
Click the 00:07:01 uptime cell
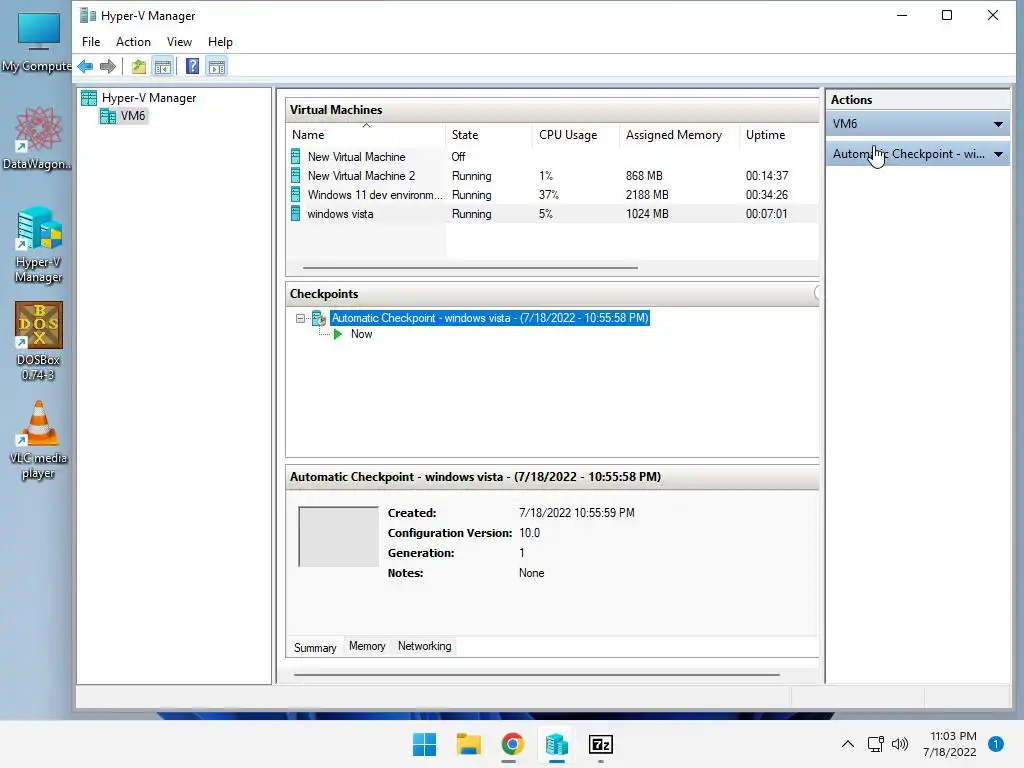767,214
